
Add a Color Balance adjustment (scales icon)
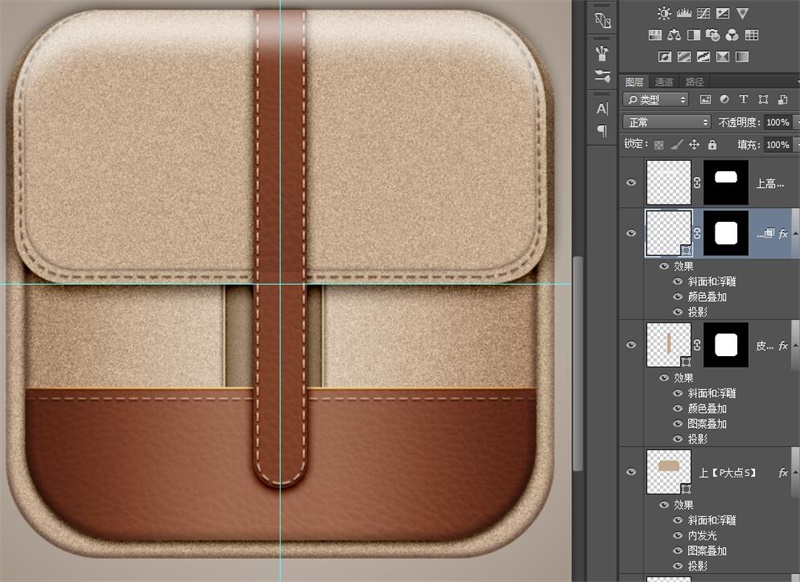tap(674, 35)
